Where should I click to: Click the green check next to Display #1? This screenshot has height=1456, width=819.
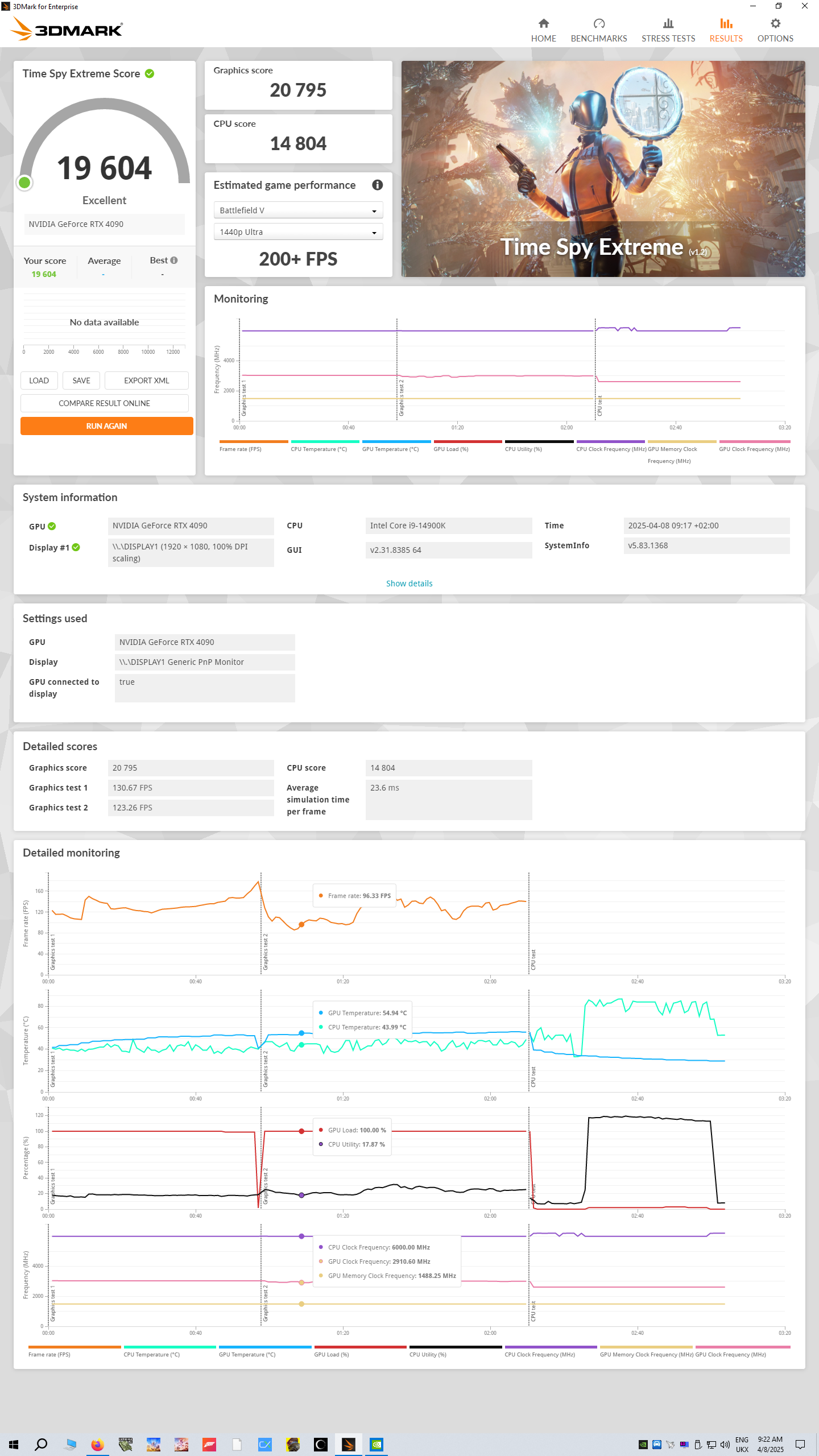[x=76, y=547]
